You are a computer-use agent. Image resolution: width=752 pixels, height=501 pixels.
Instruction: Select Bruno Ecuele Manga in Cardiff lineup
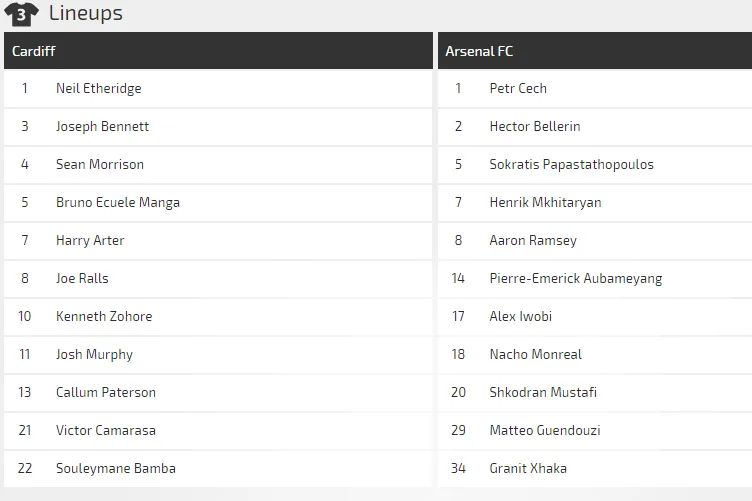coord(117,202)
